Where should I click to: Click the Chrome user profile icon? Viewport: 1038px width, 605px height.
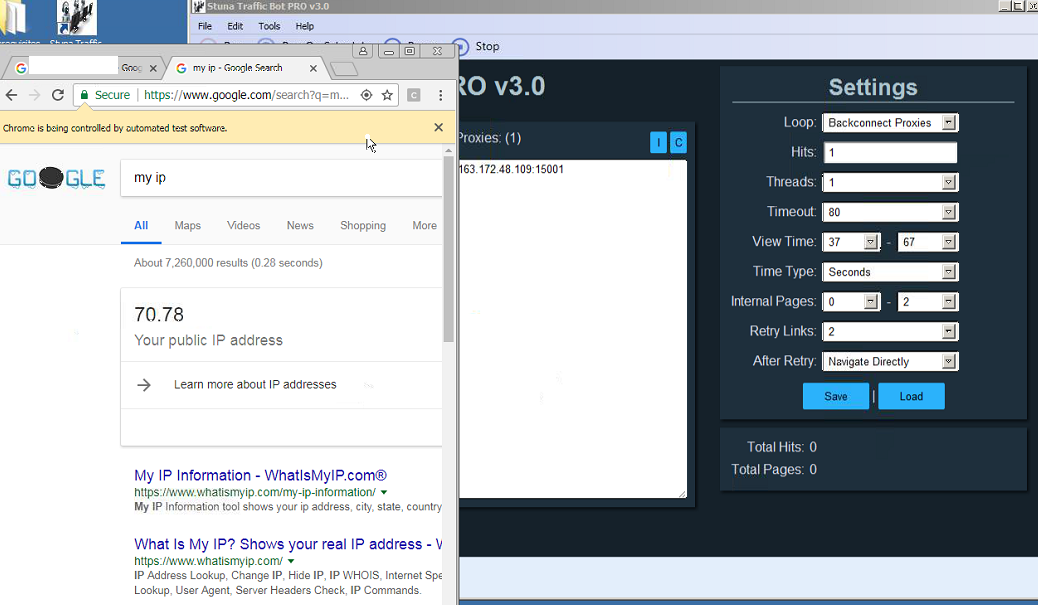(x=363, y=51)
